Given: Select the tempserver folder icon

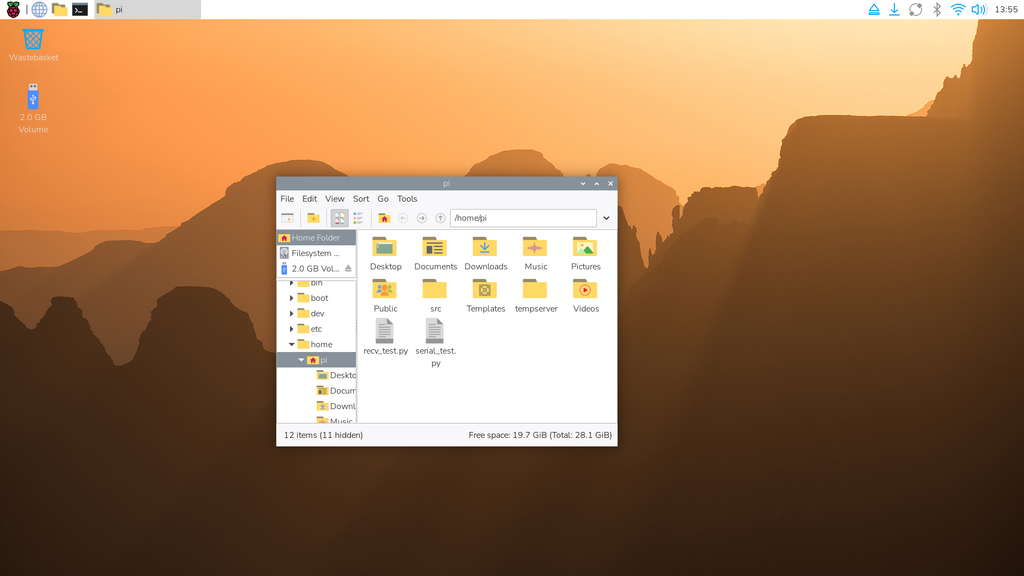Looking at the screenshot, I should click(x=536, y=296).
